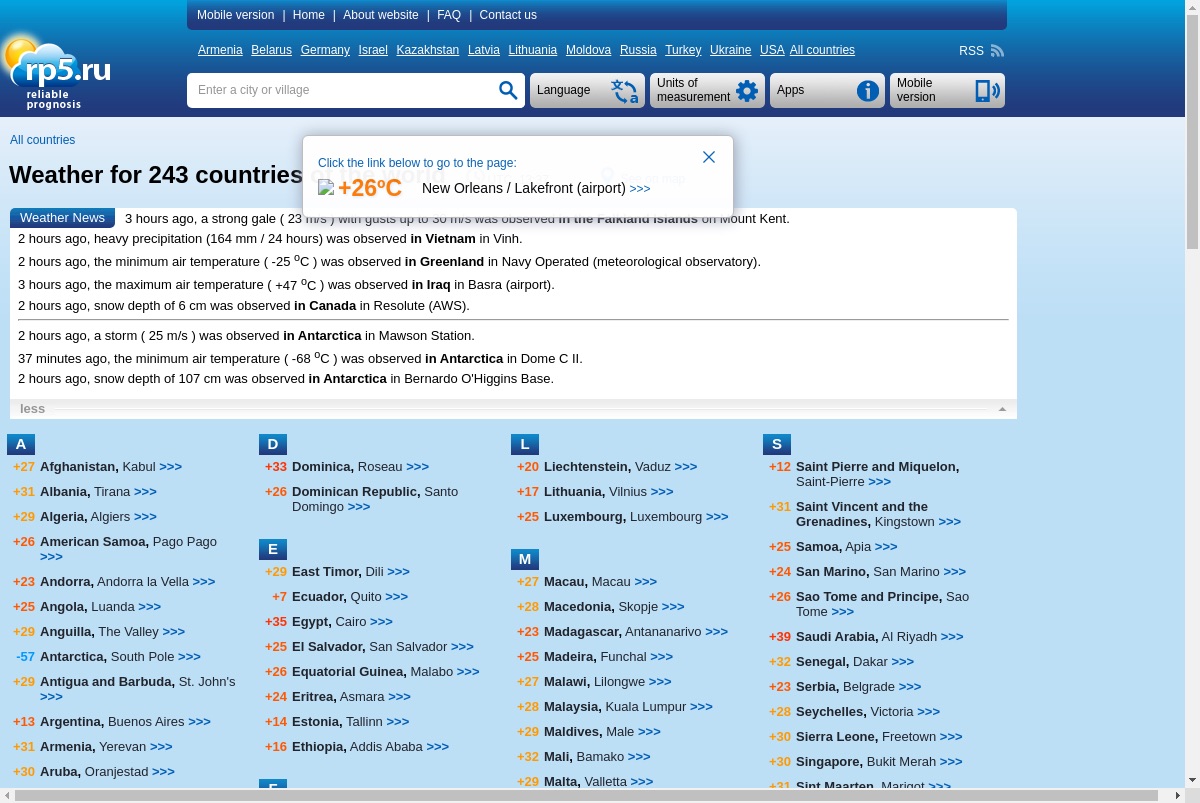Open Albania, Tirana forecast arrows

145,492
